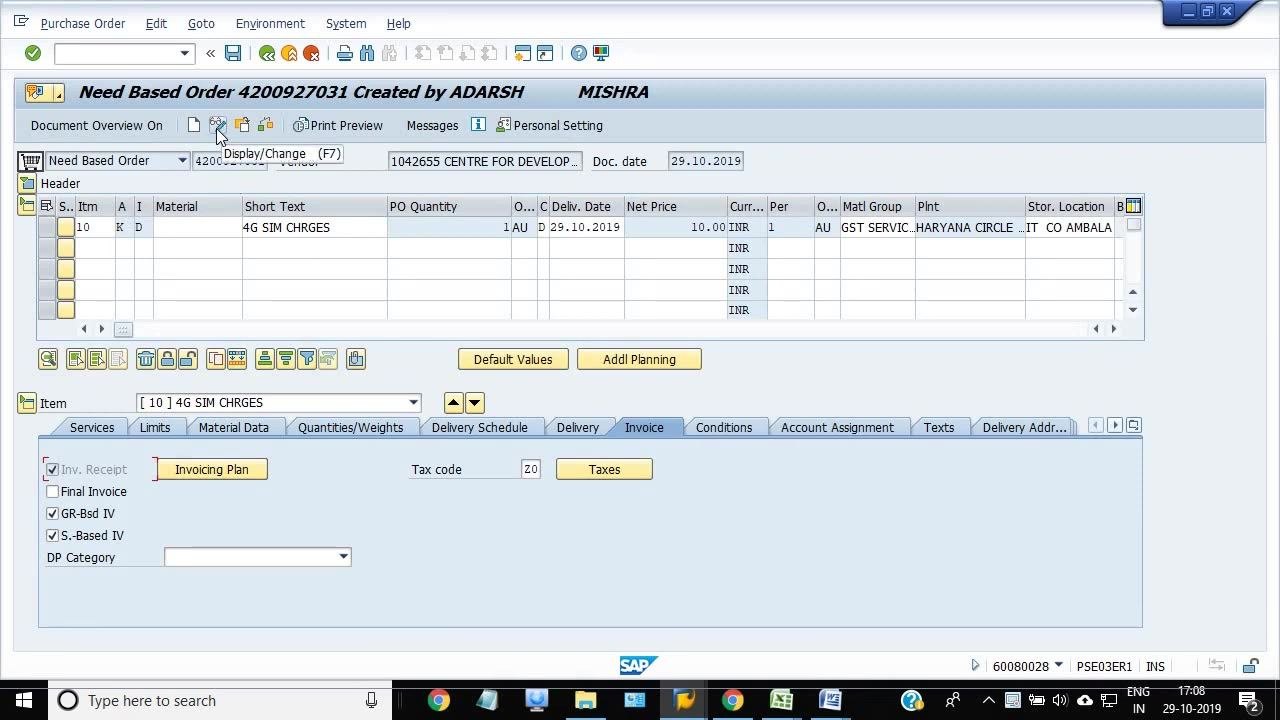The height and width of the screenshot is (720, 1280).
Task: Click the Other Purchase Order icon
Action: coord(241,125)
